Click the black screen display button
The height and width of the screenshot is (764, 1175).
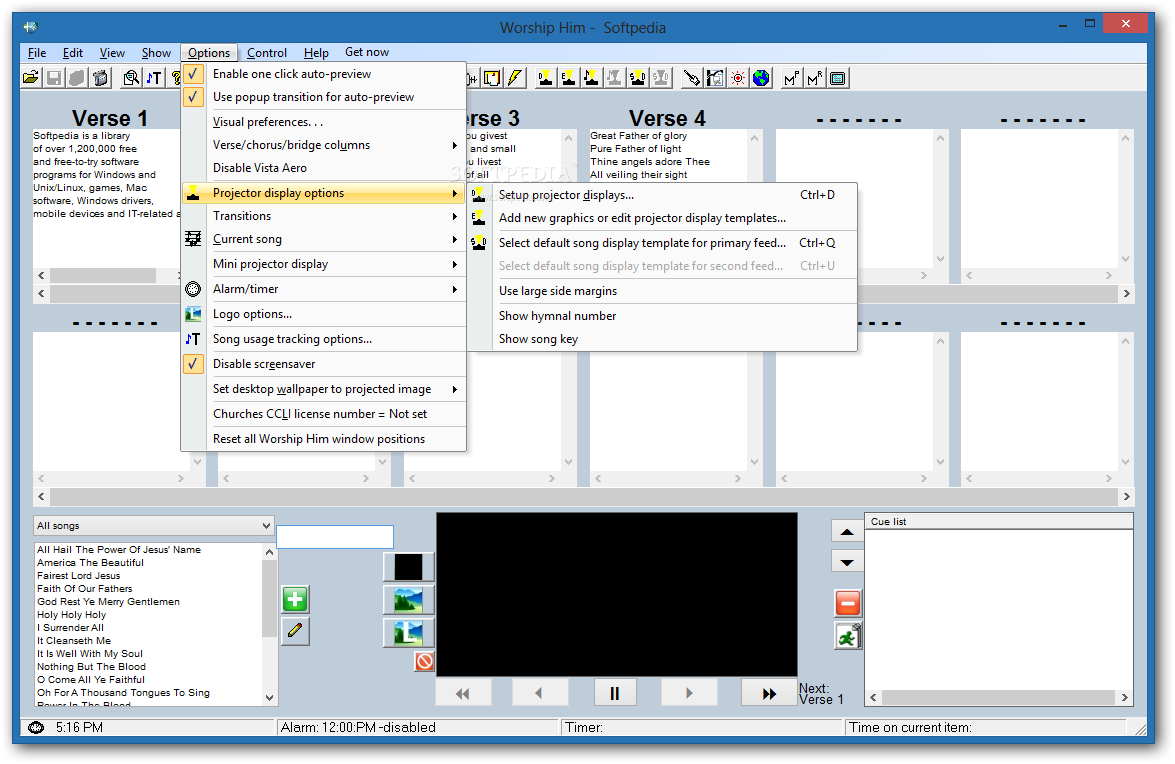pyautogui.click(x=408, y=567)
